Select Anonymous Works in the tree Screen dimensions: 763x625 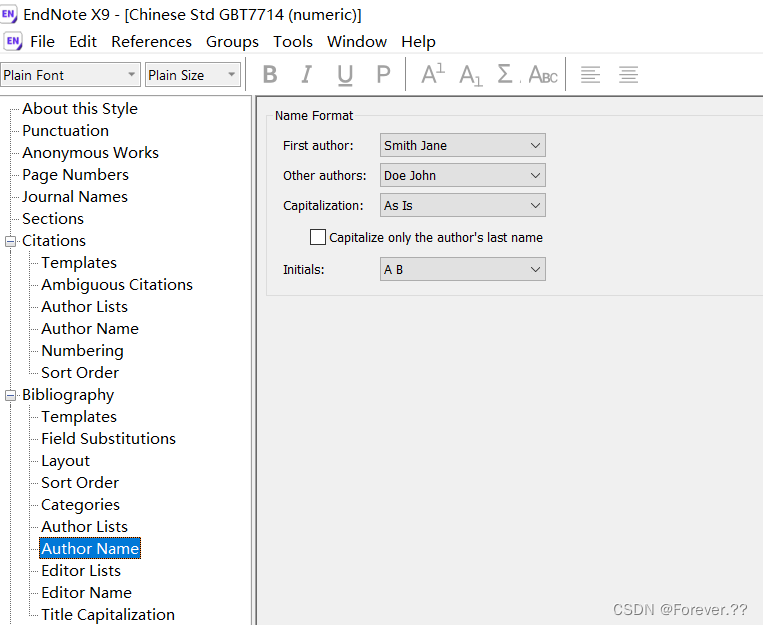[91, 152]
